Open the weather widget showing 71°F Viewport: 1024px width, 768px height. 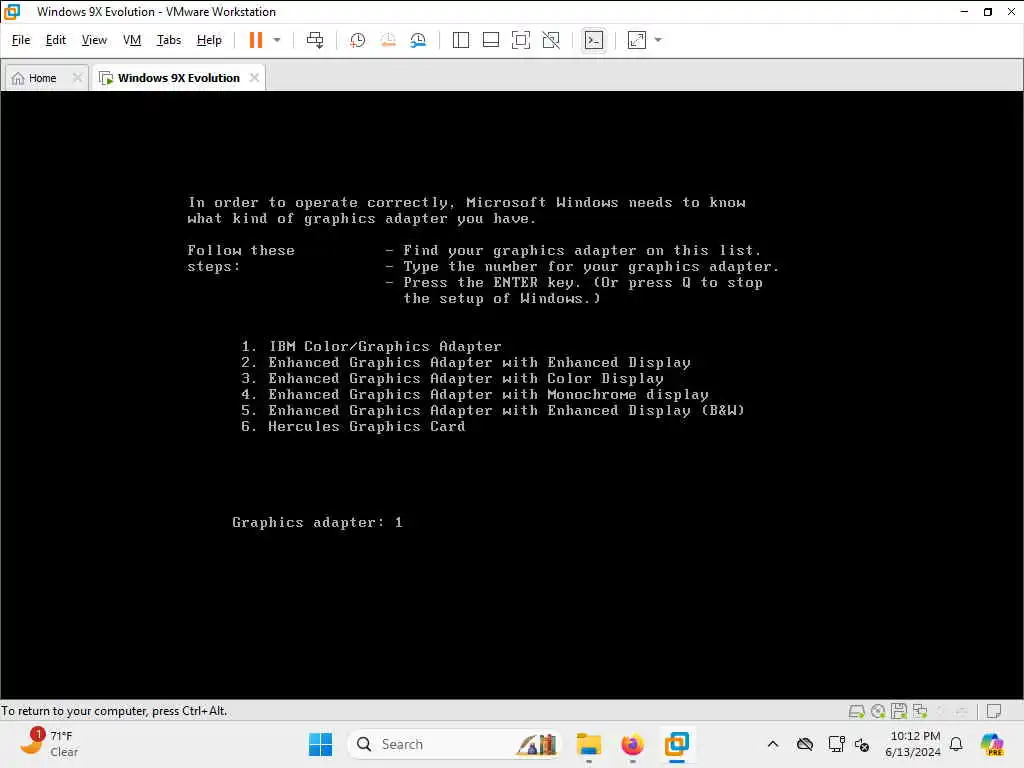tap(48, 744)
